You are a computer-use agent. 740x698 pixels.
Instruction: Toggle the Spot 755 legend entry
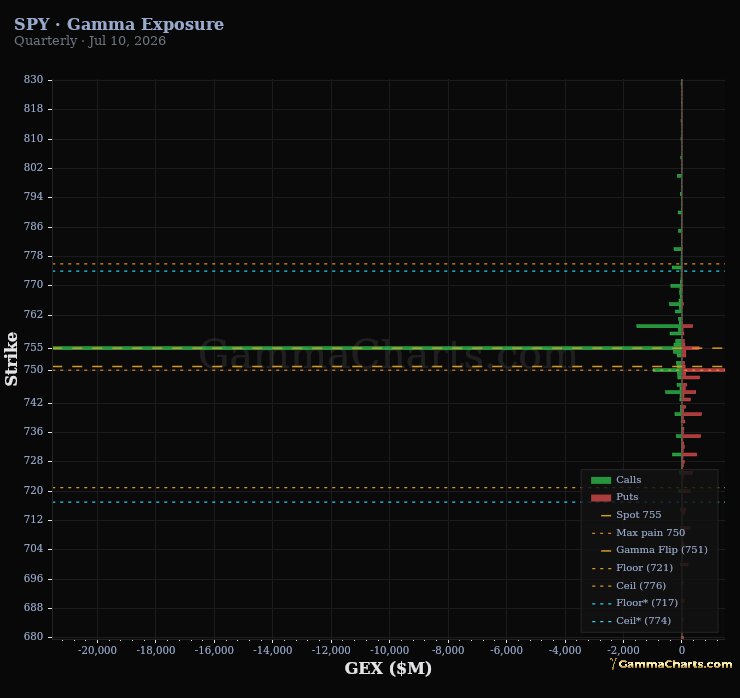pyautogui.click(x=631, y=515)
